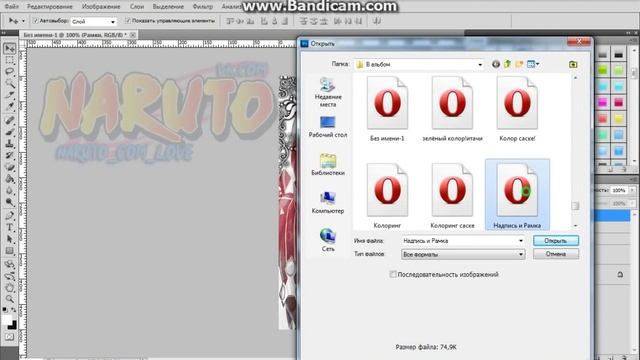This screenshot has width=640, height=360.
Task: Select the Pen tool
Action: click(x=9, y=216)
